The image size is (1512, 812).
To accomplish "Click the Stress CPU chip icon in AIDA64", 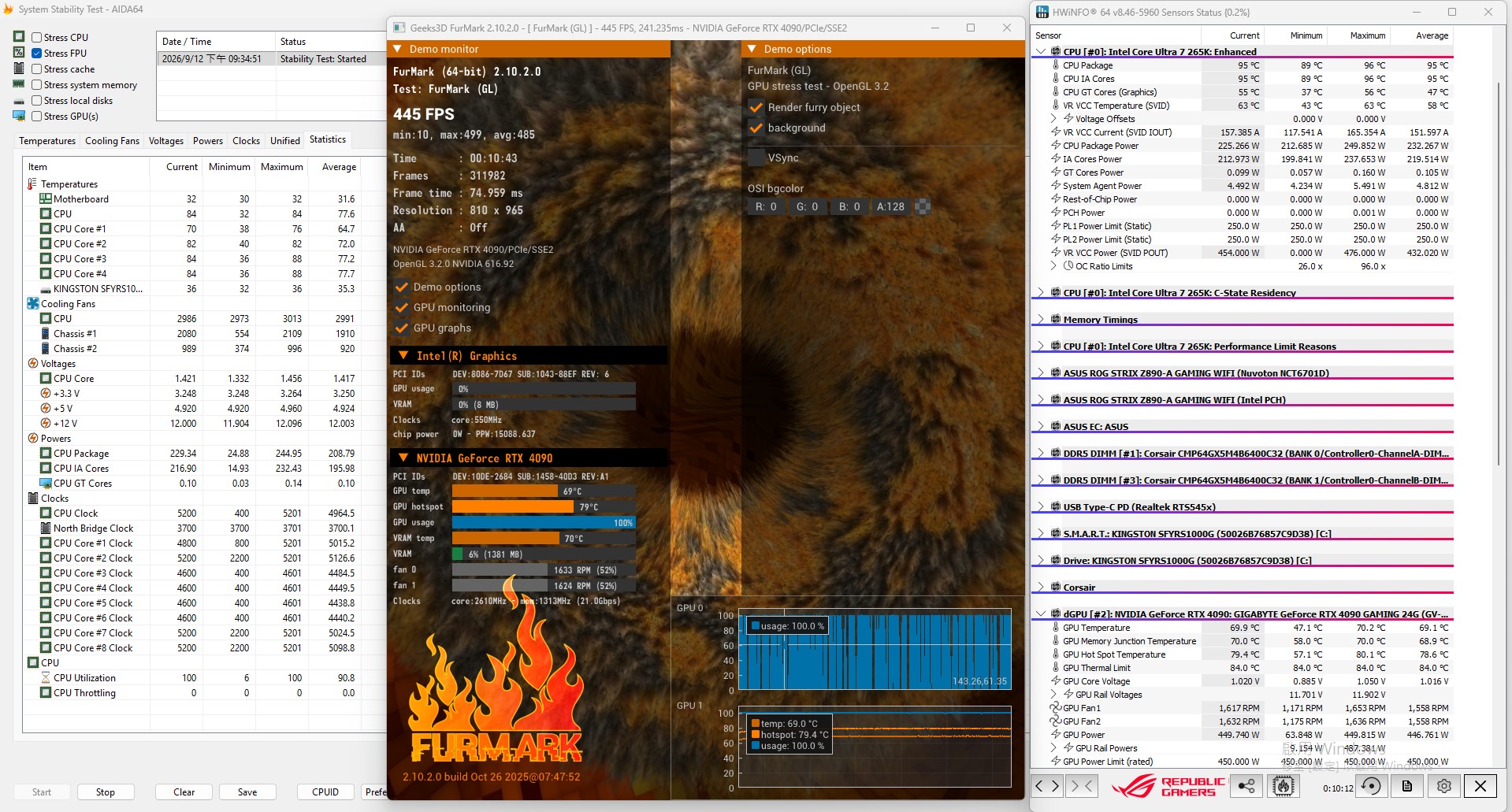I will click(x=19, y=37).
